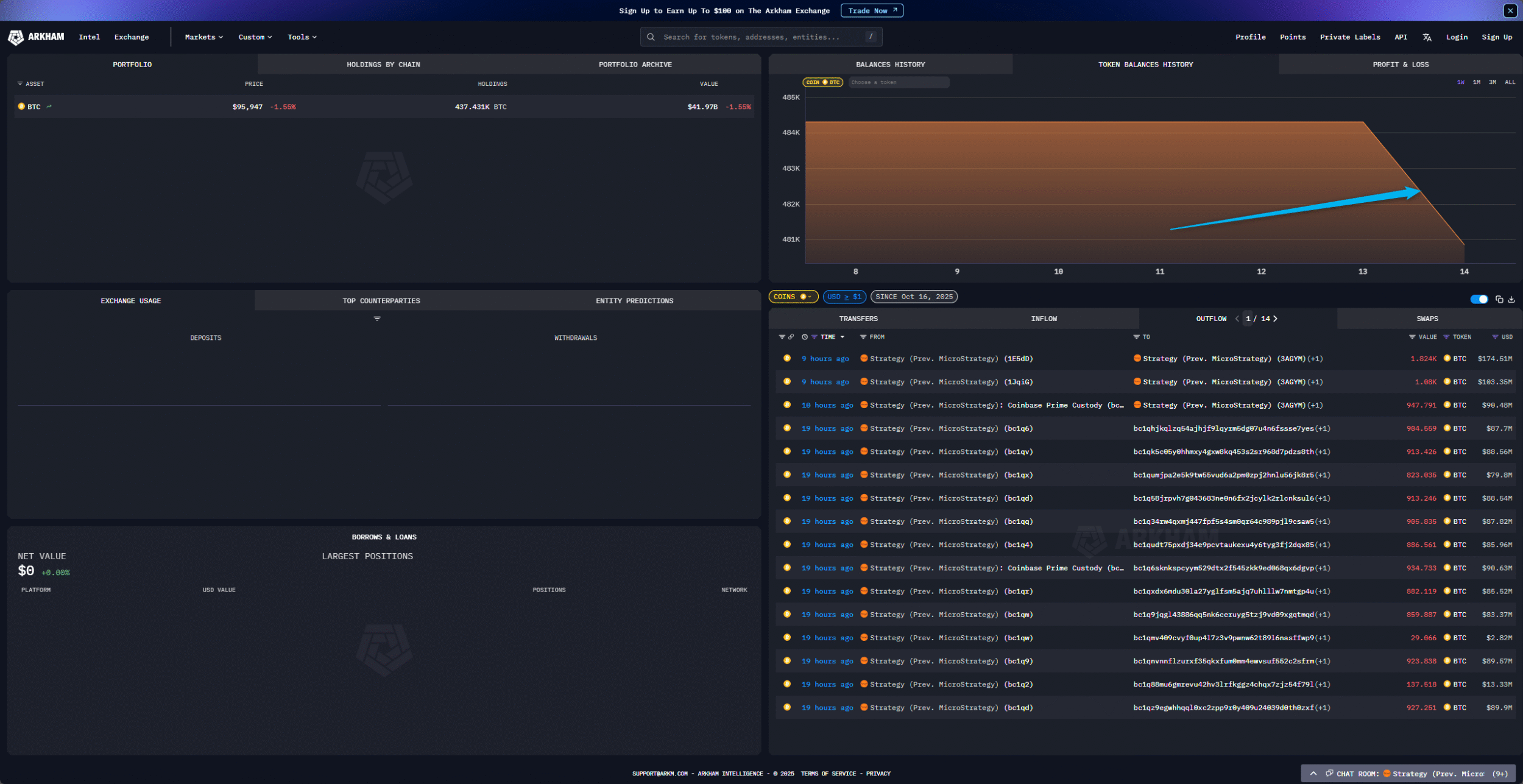Open the COINS filter dropdown
Screen dimensions: 1523x784
click(x=793, y=297)
